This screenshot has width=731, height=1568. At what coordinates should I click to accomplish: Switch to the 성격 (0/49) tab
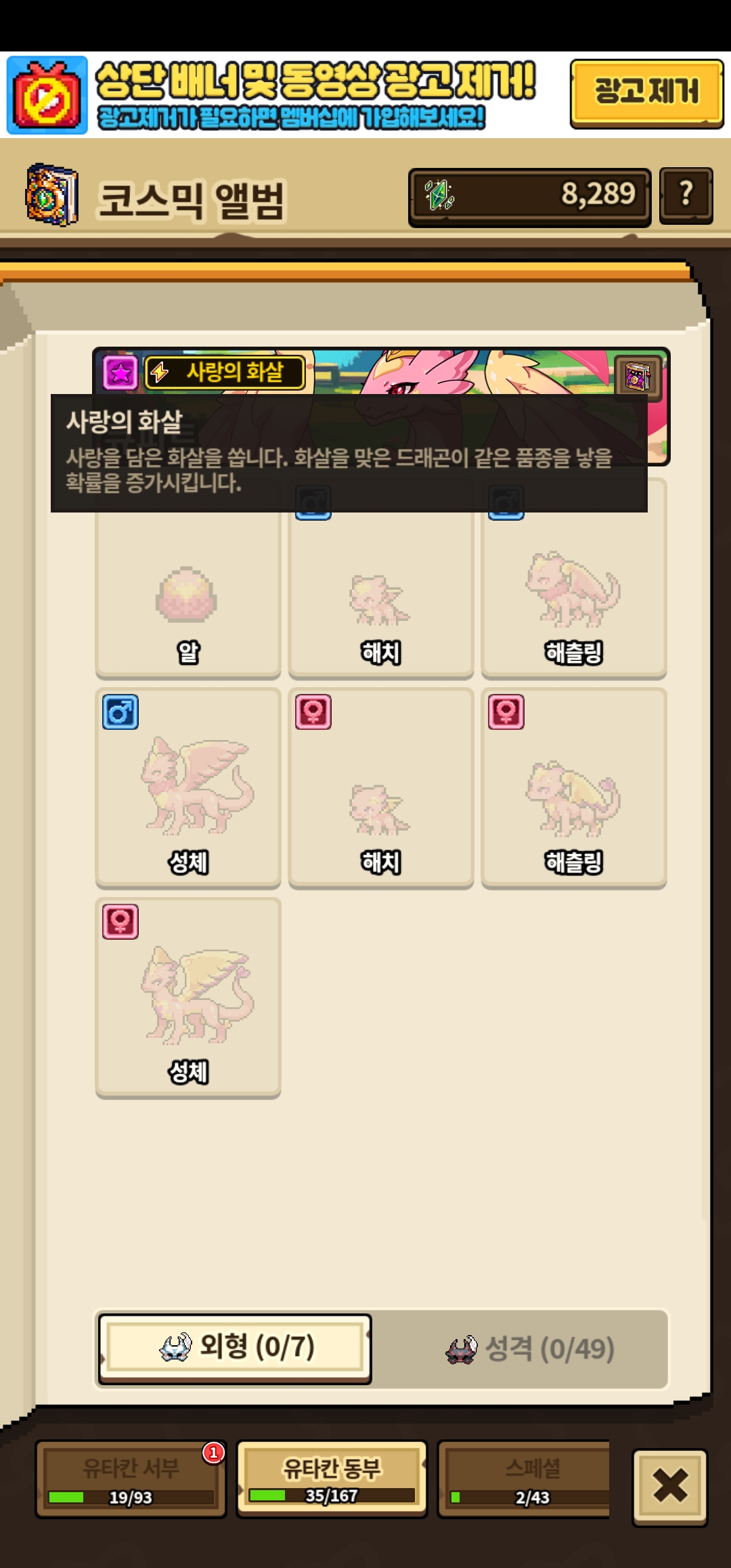(x=530, y=1349)
